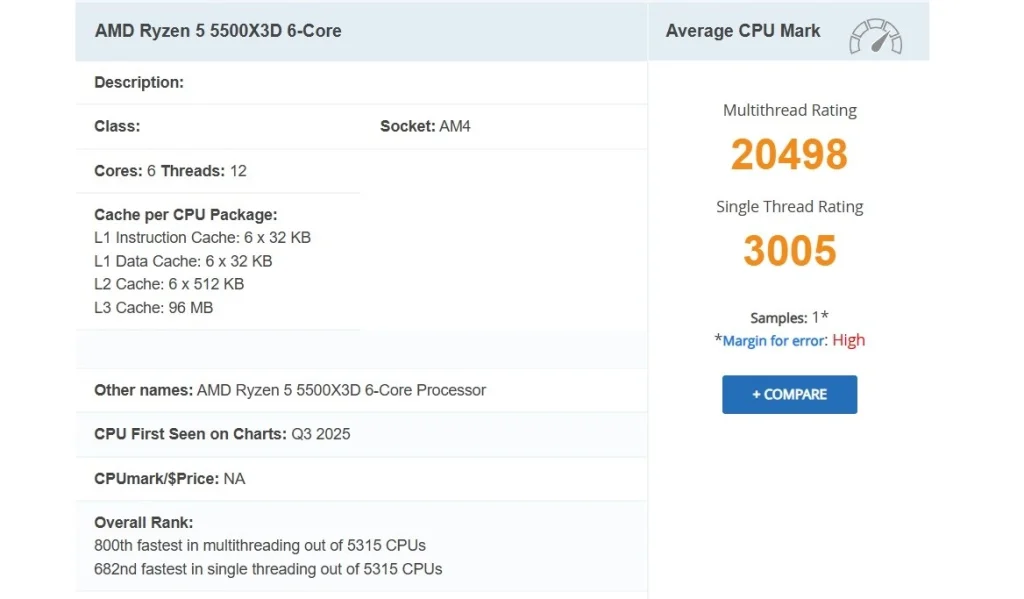Image resolution: width=1024 pixels, height=599 pixels.
Task: Click the CPUmark/$Price NA row
Action: 169,479
